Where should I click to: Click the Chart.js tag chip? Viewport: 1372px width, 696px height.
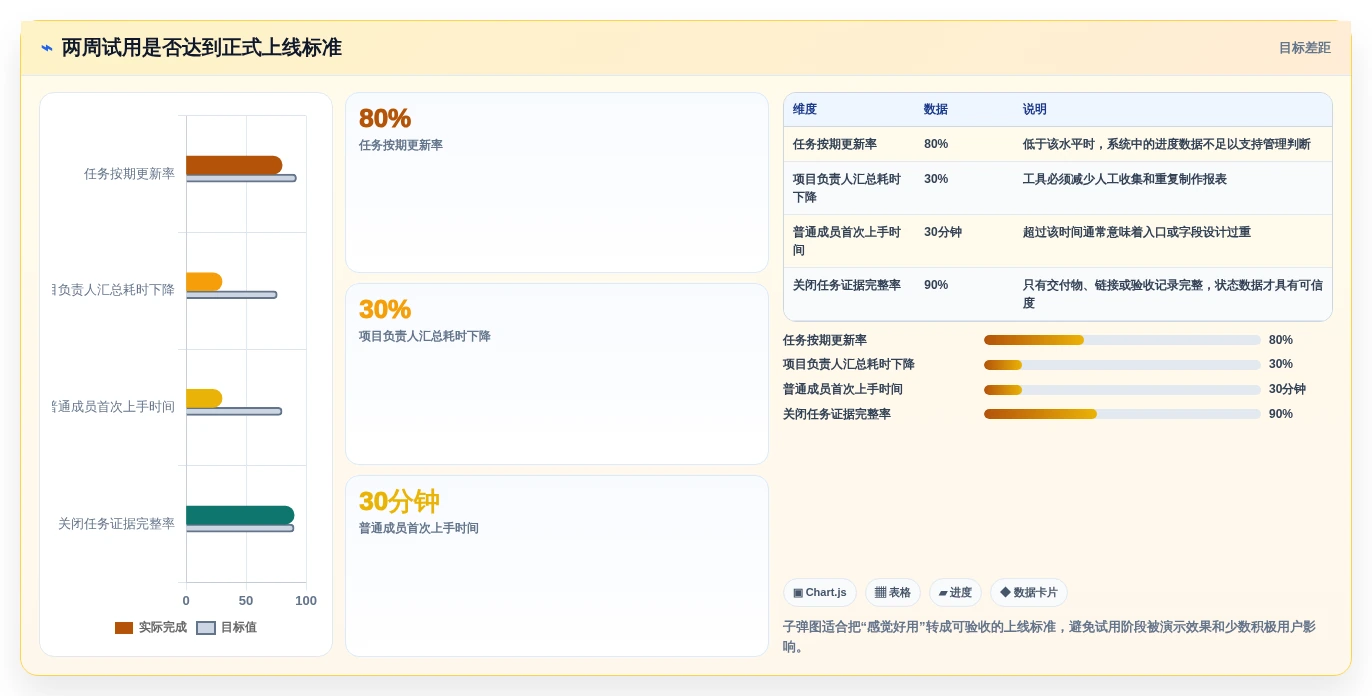(820, 593)
